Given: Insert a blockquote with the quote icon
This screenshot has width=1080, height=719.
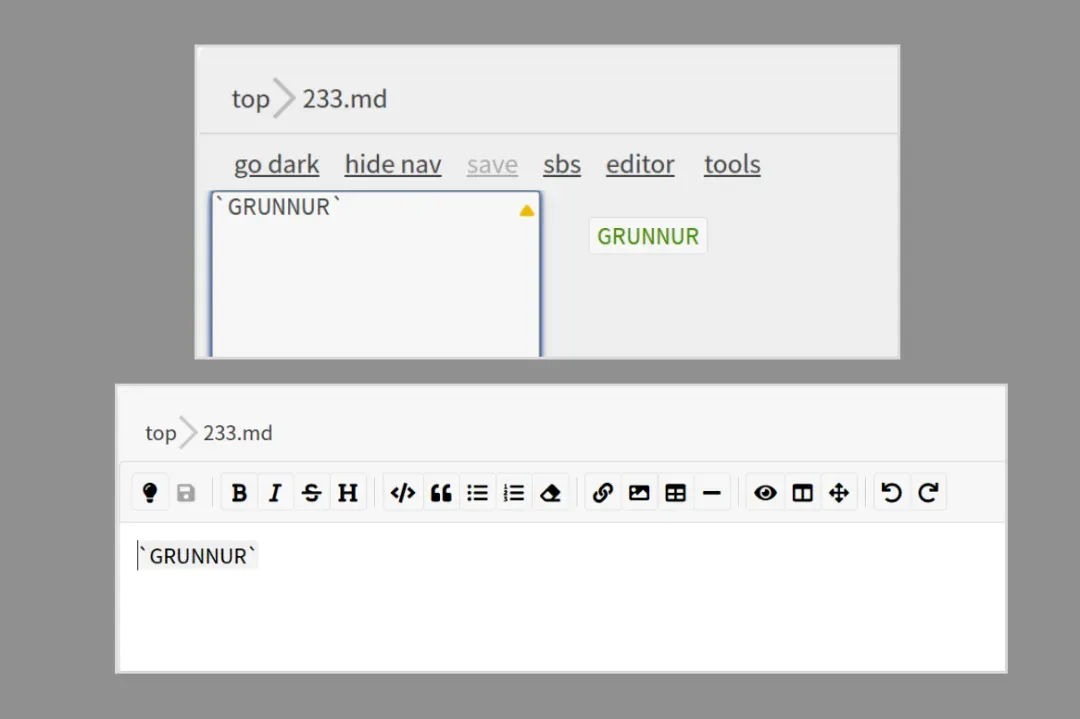Looking at the screenshot, I should point(441,492).
